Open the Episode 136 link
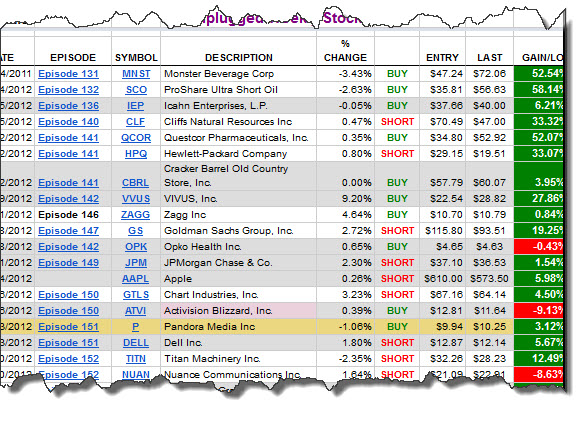 tap(69, 106)
